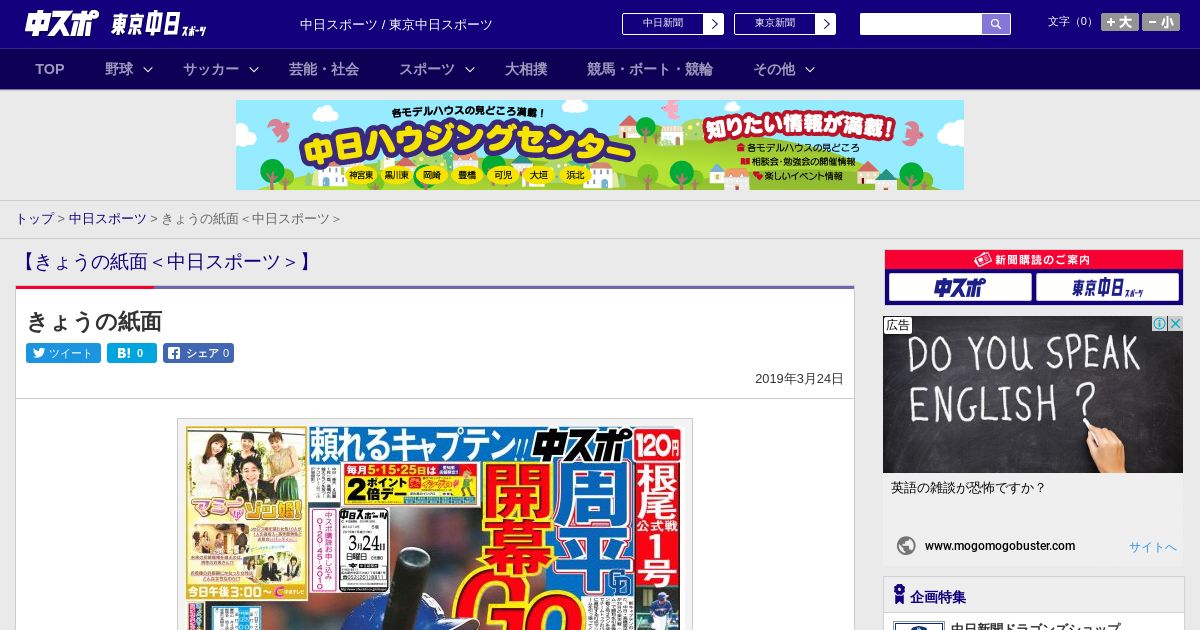Click 広告 label on the ad
The image size is (1200, 630).
pos(898,325)
